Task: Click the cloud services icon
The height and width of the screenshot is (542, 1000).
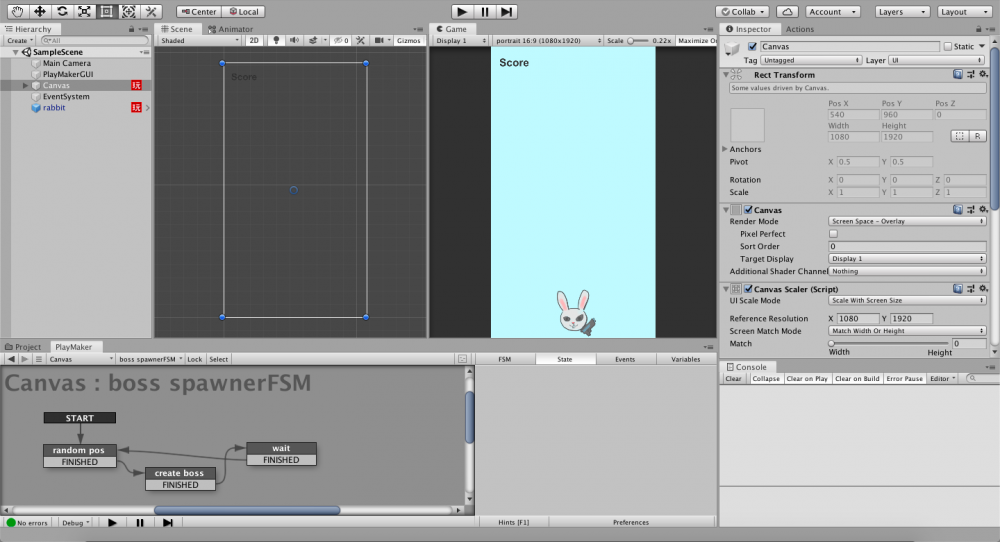Action: point(787,11)
